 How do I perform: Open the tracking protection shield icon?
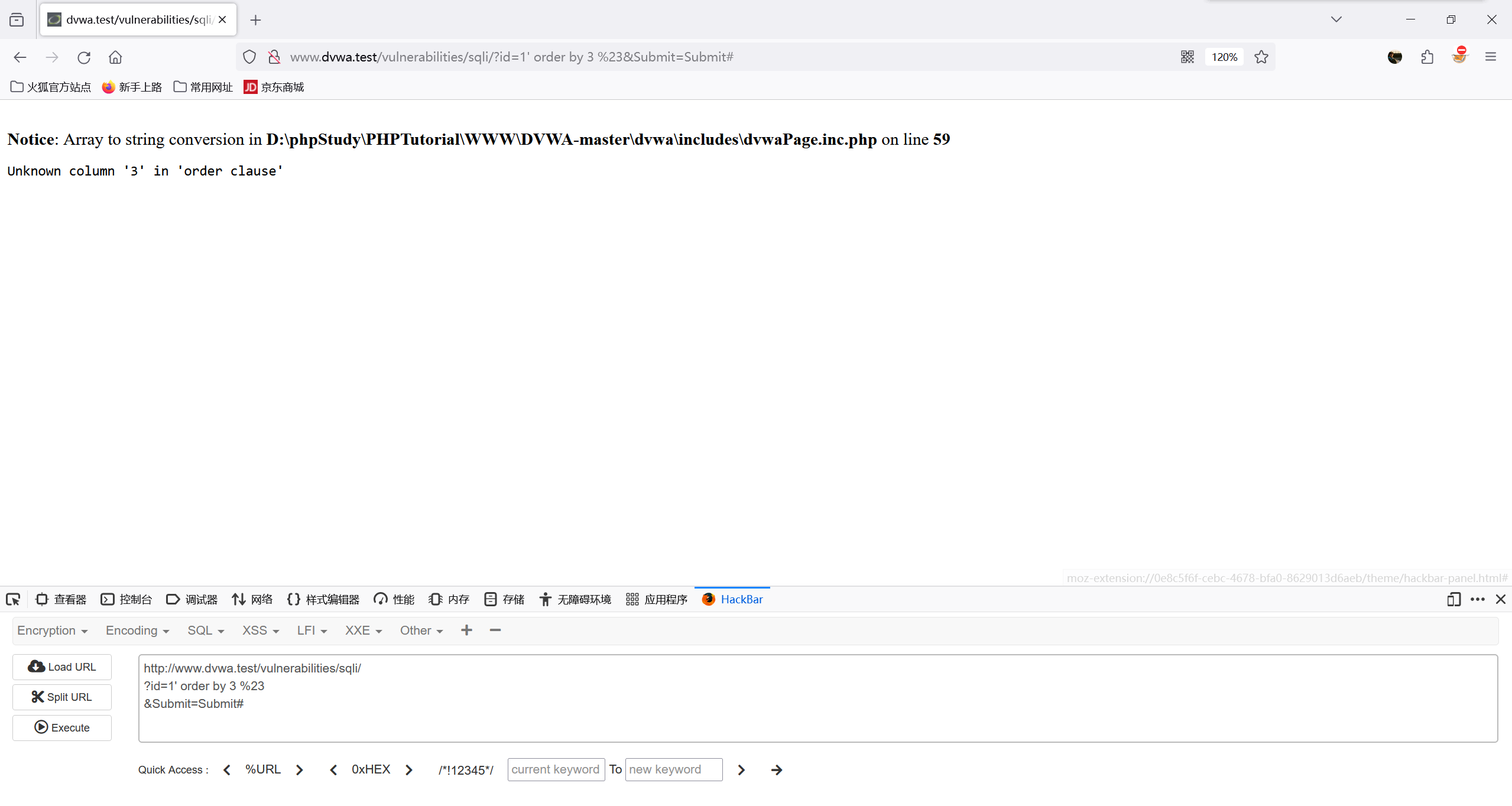point(249,57)
